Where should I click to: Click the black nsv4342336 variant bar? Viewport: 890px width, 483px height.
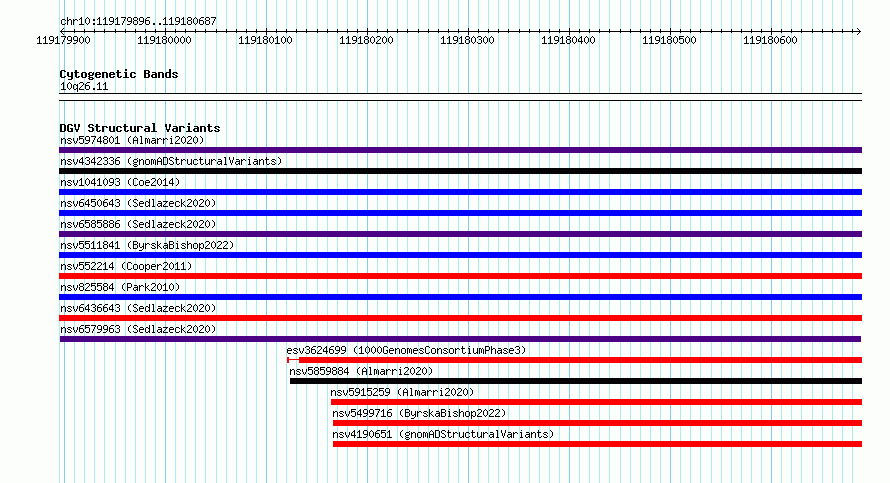pyautogui.click(x=460, y=171)
